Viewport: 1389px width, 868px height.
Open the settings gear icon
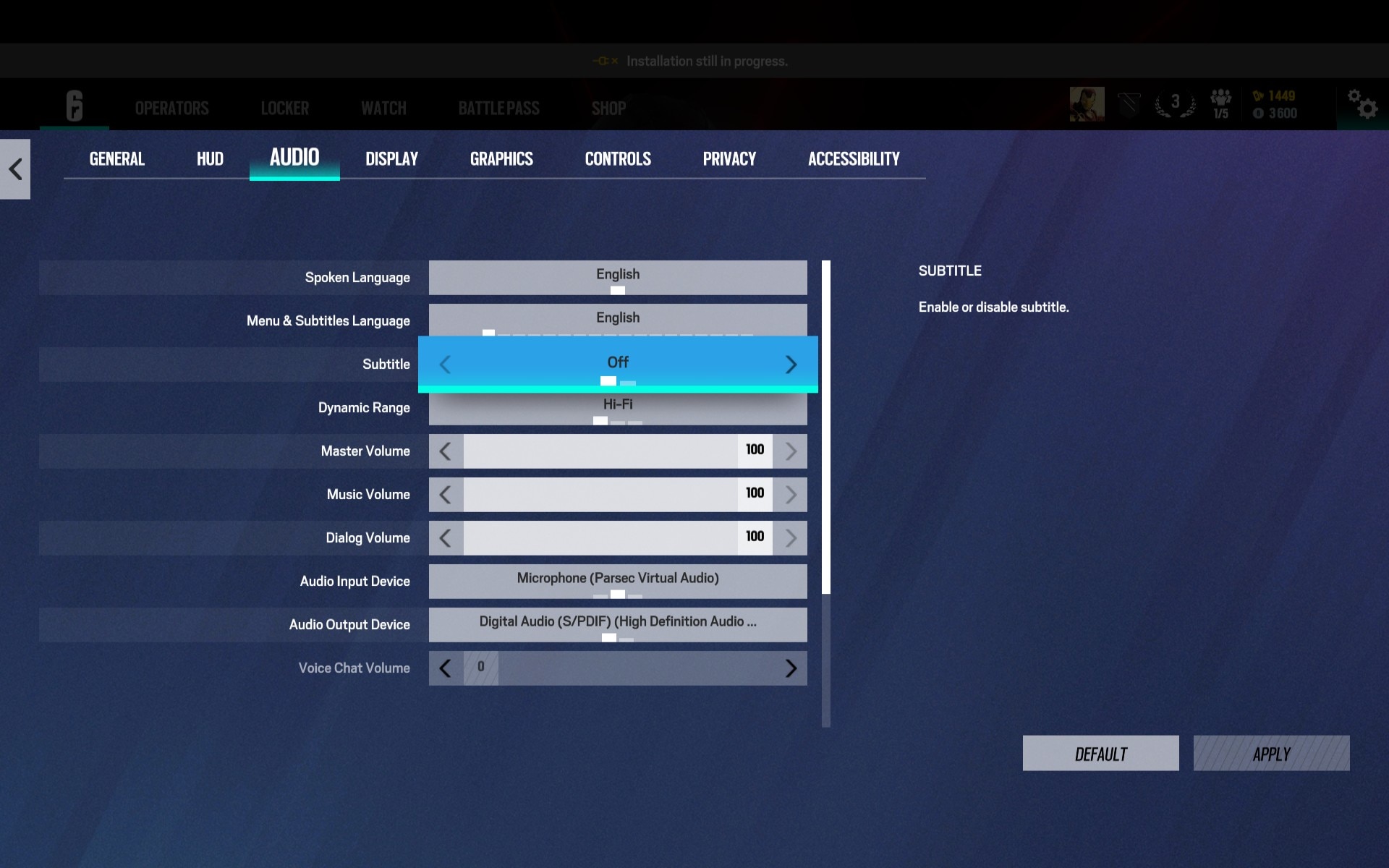point(1362,103)
